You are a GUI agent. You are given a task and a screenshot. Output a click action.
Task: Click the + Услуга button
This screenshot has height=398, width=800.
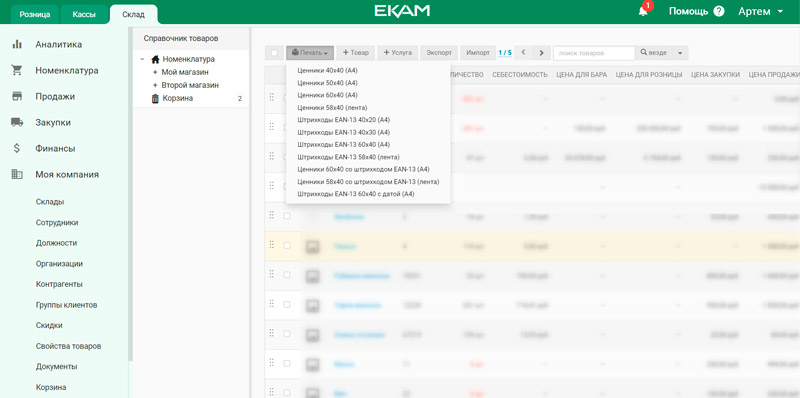[x=398, y=53]
